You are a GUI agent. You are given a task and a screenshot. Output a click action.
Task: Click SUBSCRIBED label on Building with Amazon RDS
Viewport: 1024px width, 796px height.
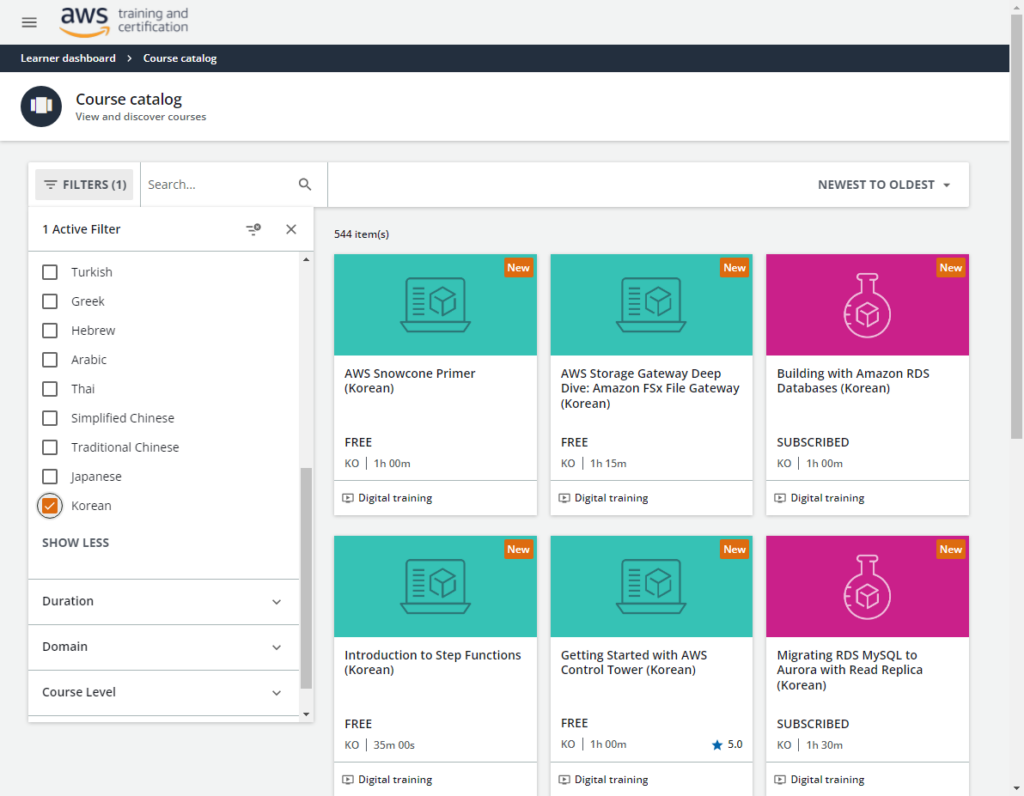(x=813, y=442)
